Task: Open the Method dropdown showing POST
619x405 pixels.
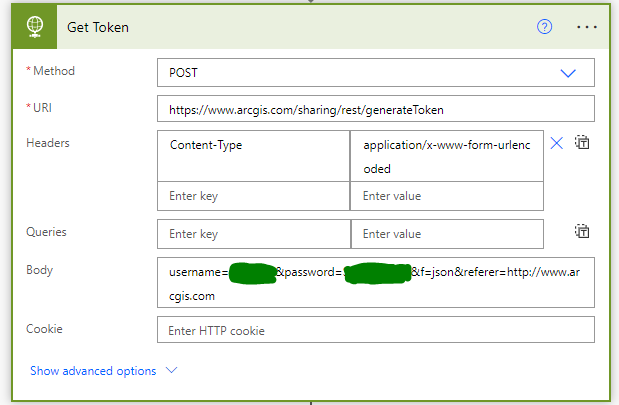Action: [x=360, y=73]
